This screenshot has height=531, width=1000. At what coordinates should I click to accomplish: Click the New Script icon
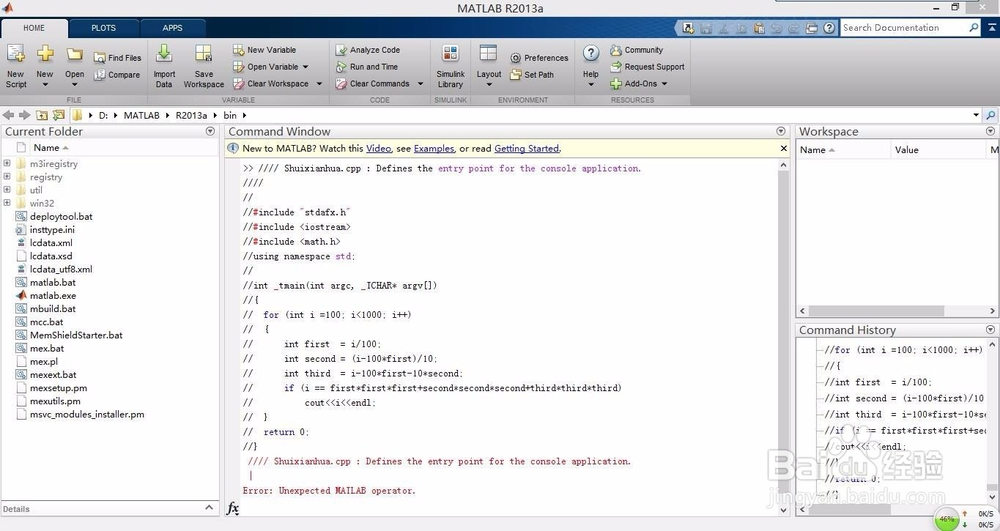tap(15, 54)
